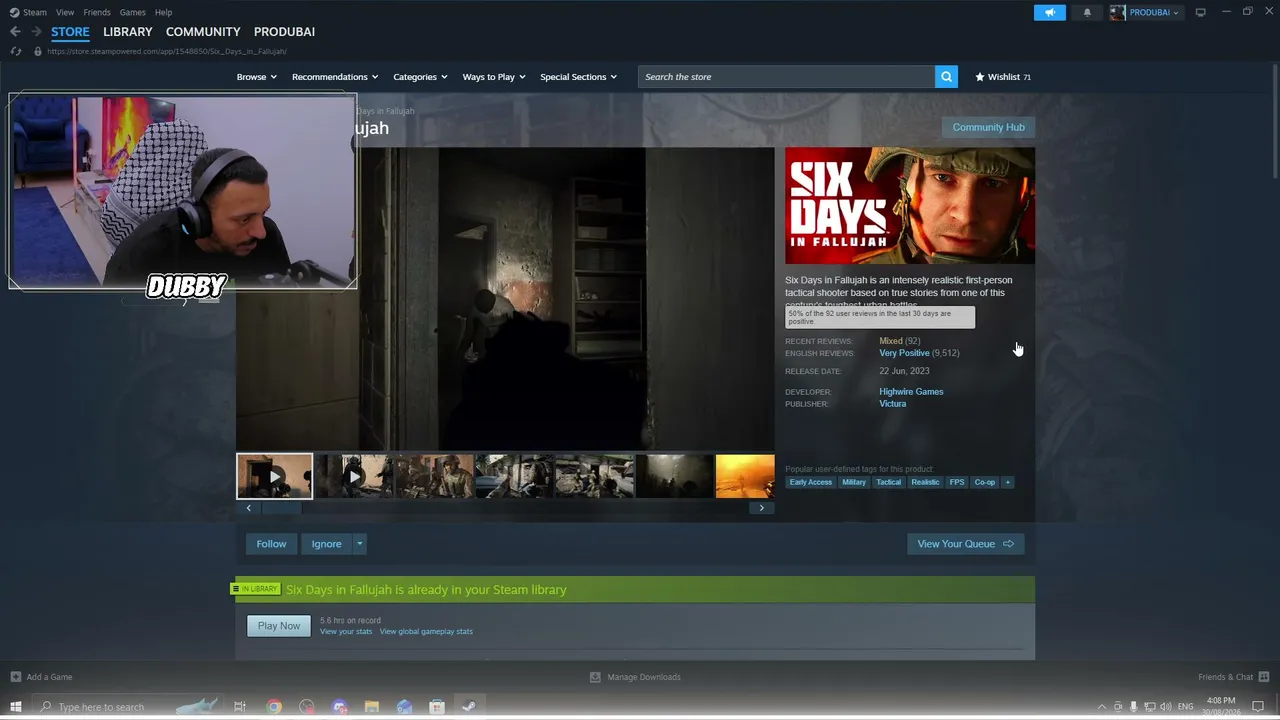
Task: Click the PRODUBAI profile avatar
Action: coord(1117,12)
